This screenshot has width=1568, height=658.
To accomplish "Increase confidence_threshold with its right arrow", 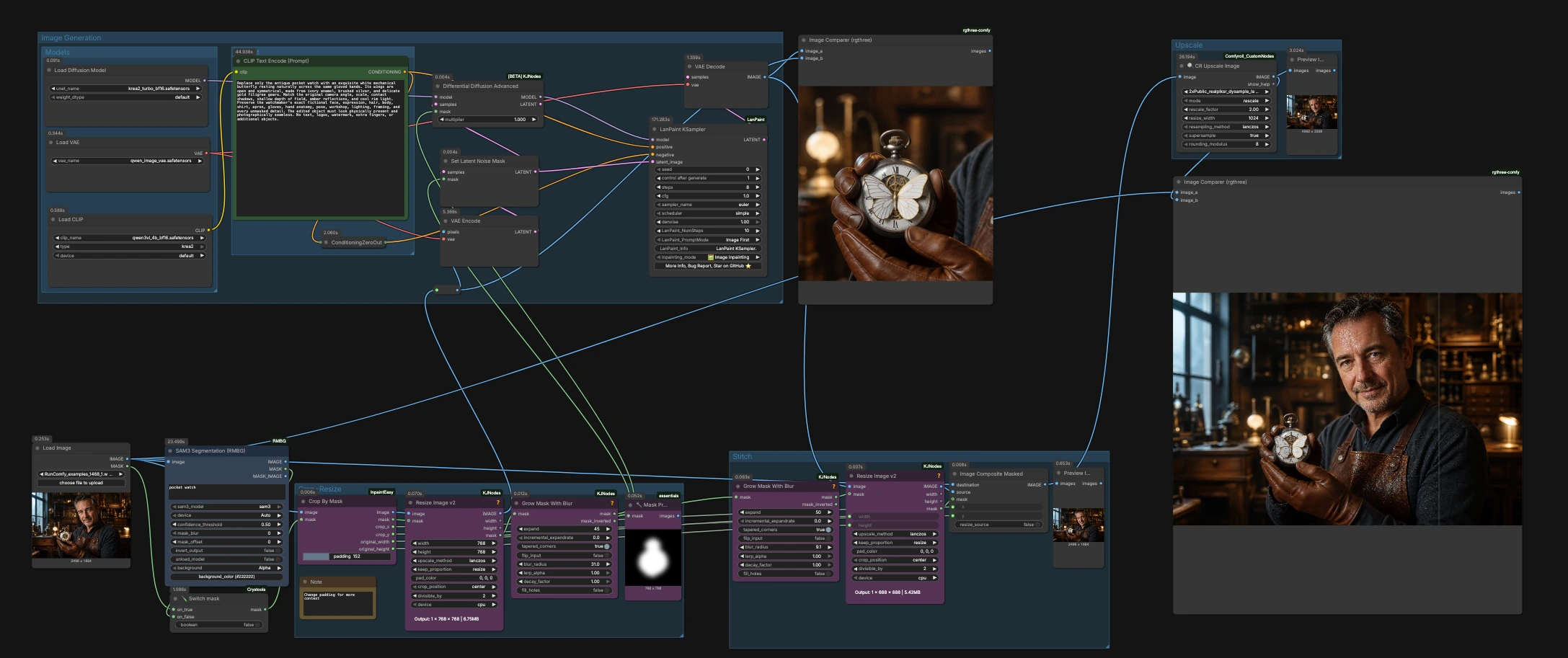I will (x=279, y=525).
